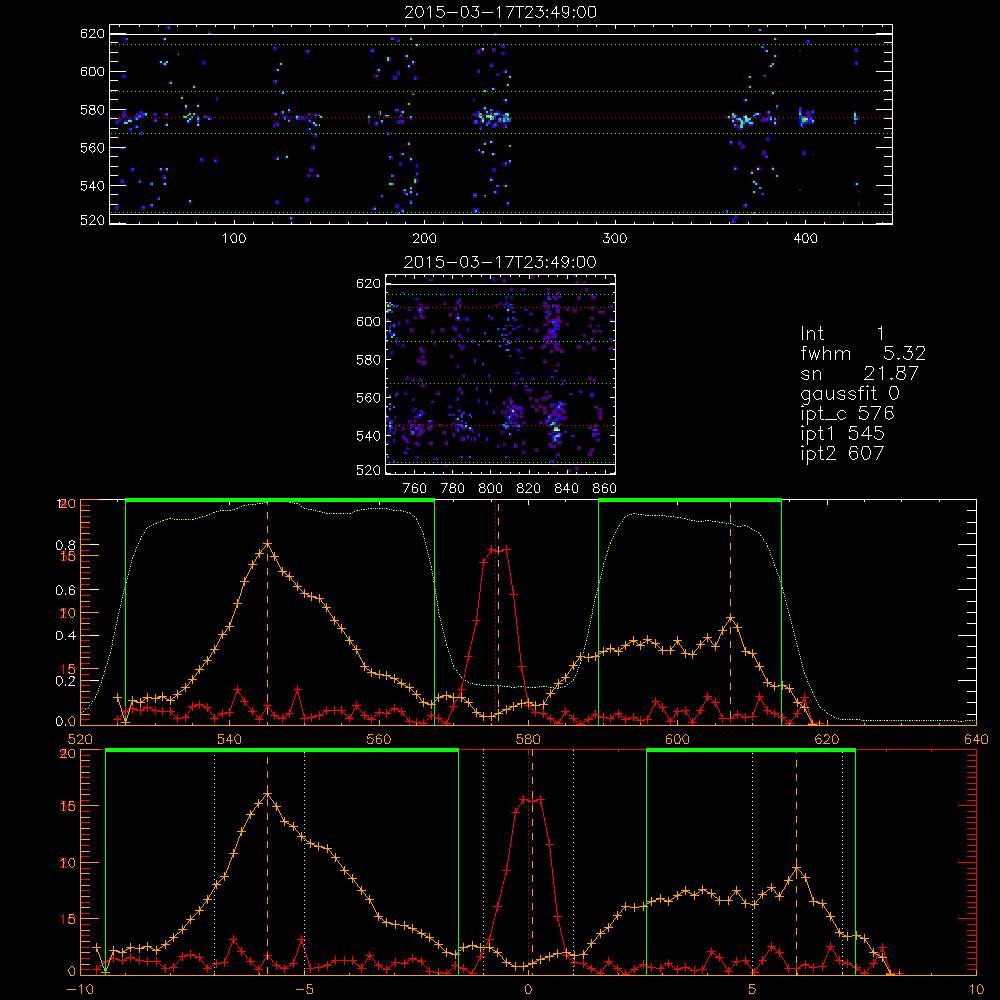Viewport: 1000px width, 1000px height.
Task: Click x-axis label 800 on middle image
Action: 490,489
